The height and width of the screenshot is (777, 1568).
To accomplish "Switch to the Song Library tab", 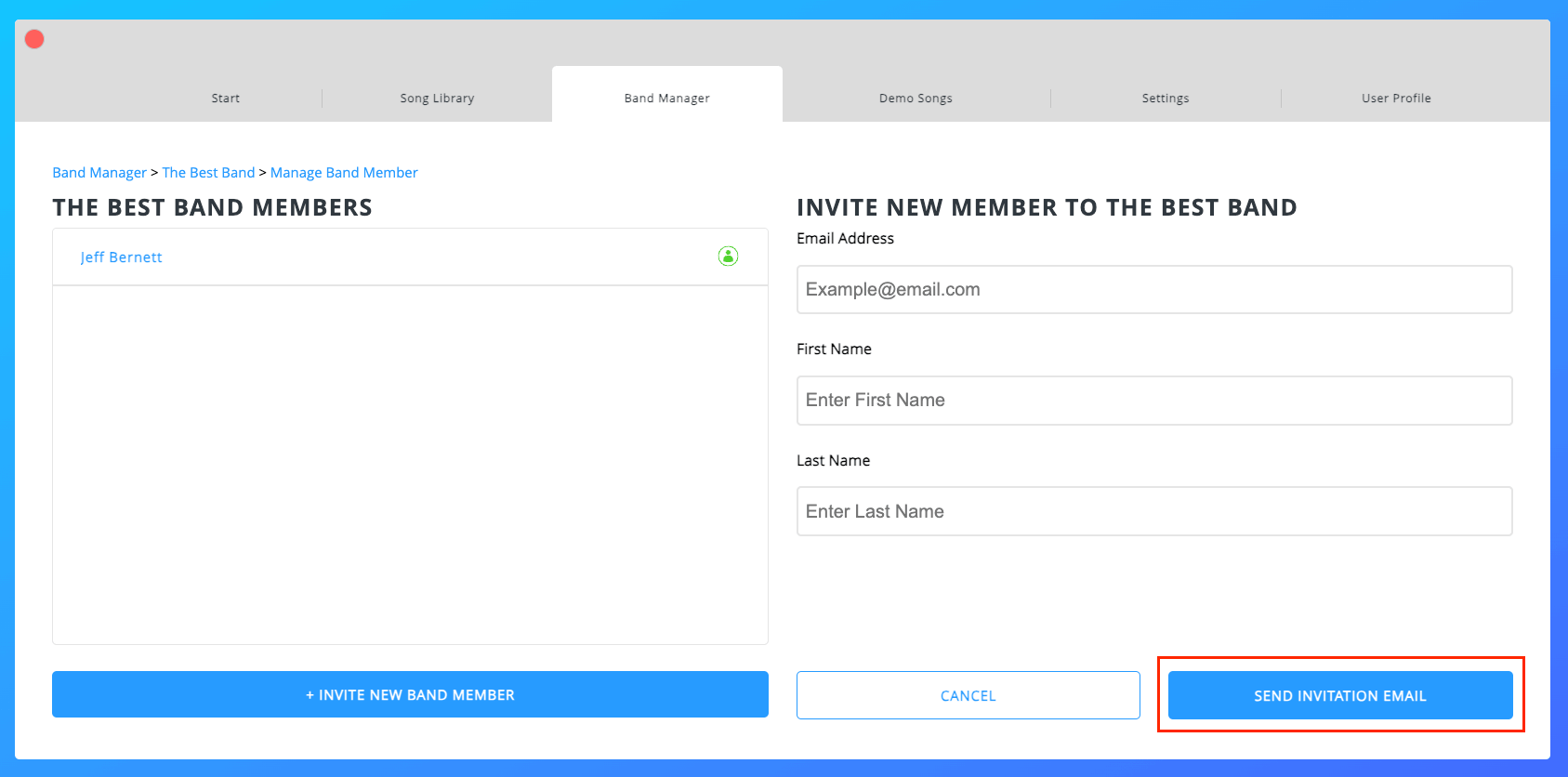I will [x=437, y=98].
